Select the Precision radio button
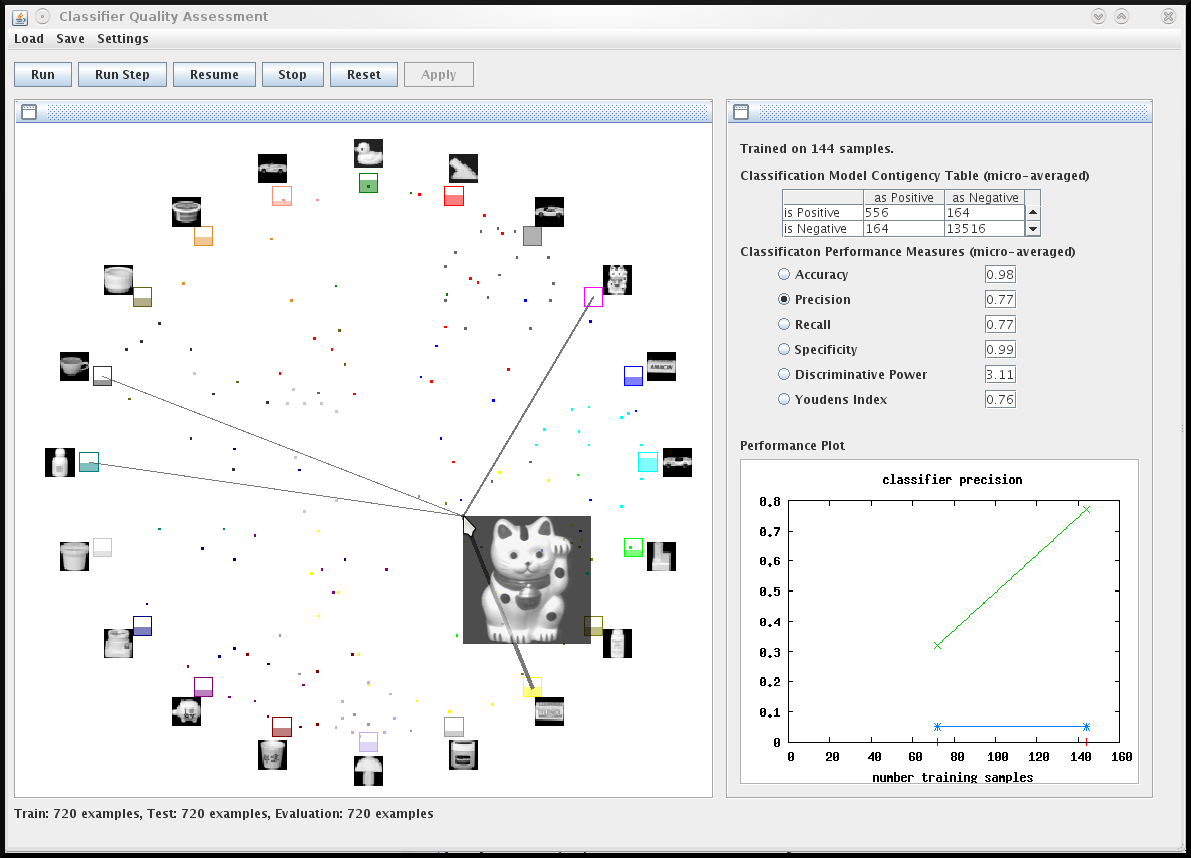The image size is (1191, 858). 784,299
